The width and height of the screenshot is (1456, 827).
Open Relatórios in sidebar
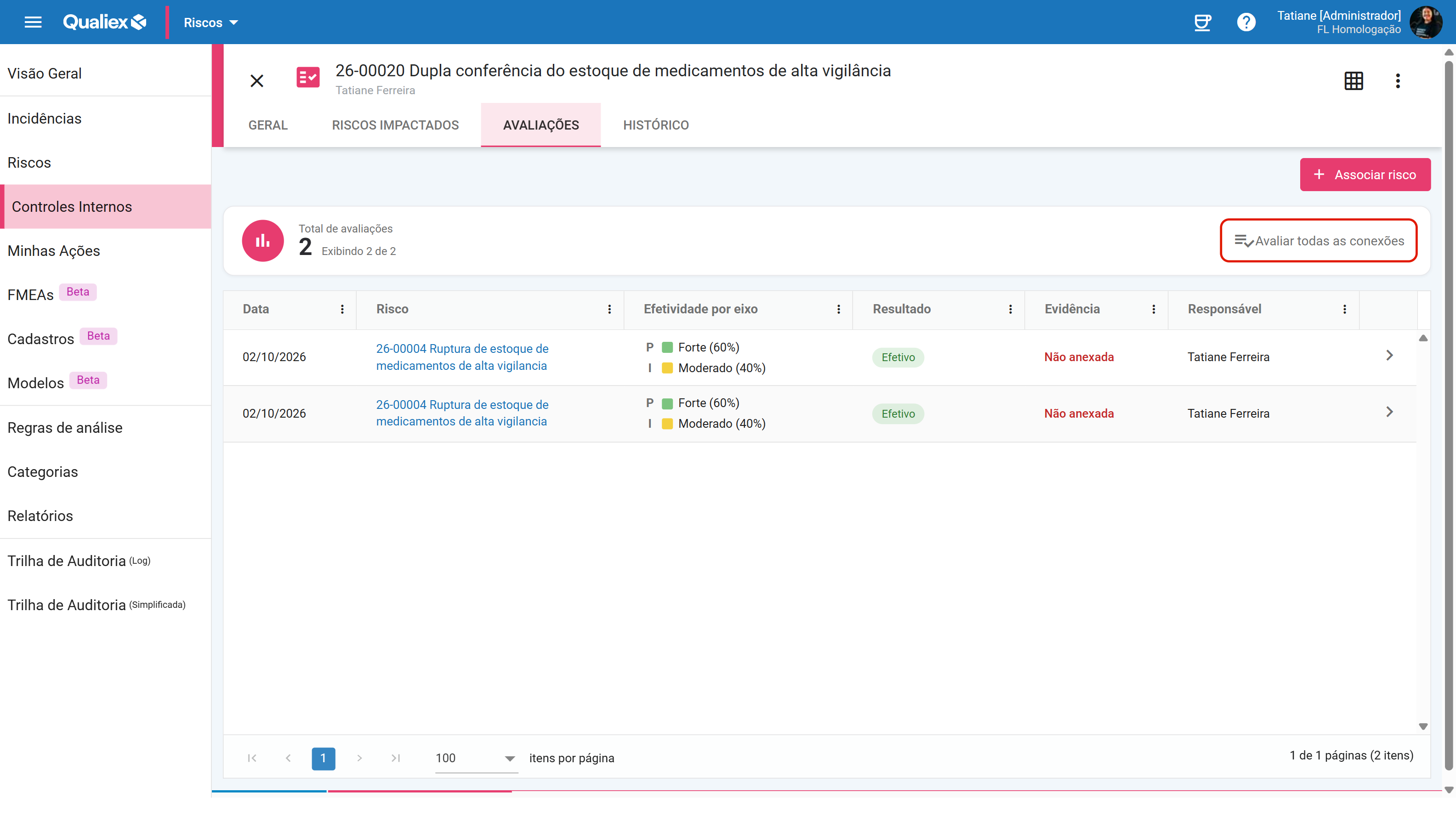[x=106, y=516]
